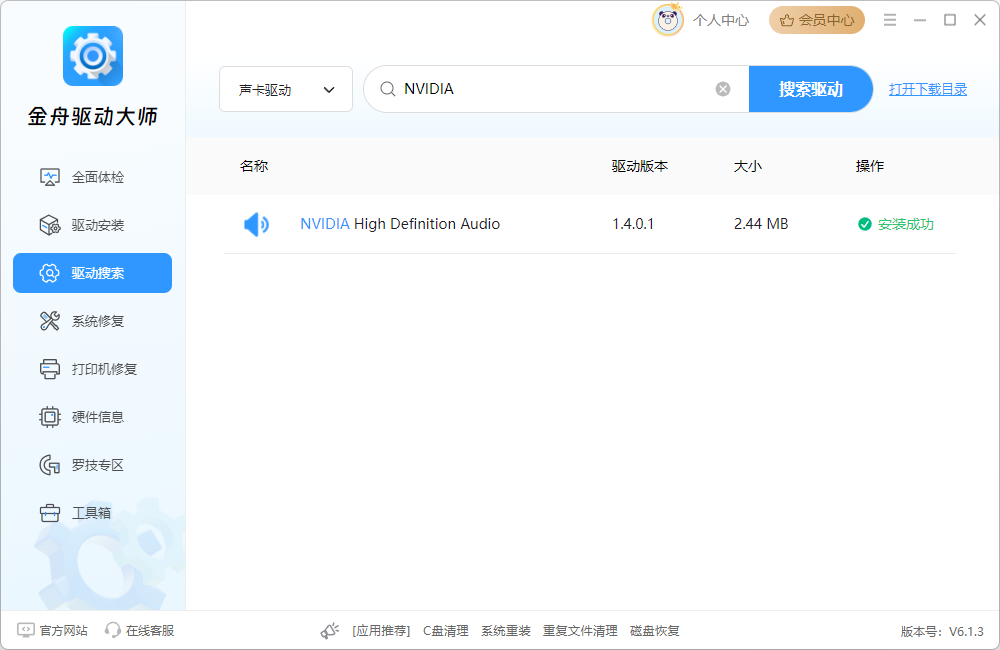Image resolution: width=1000 pixels, height=650 pixels.
Task: Open 打开下载目录 download folder link
Action: 928,89
